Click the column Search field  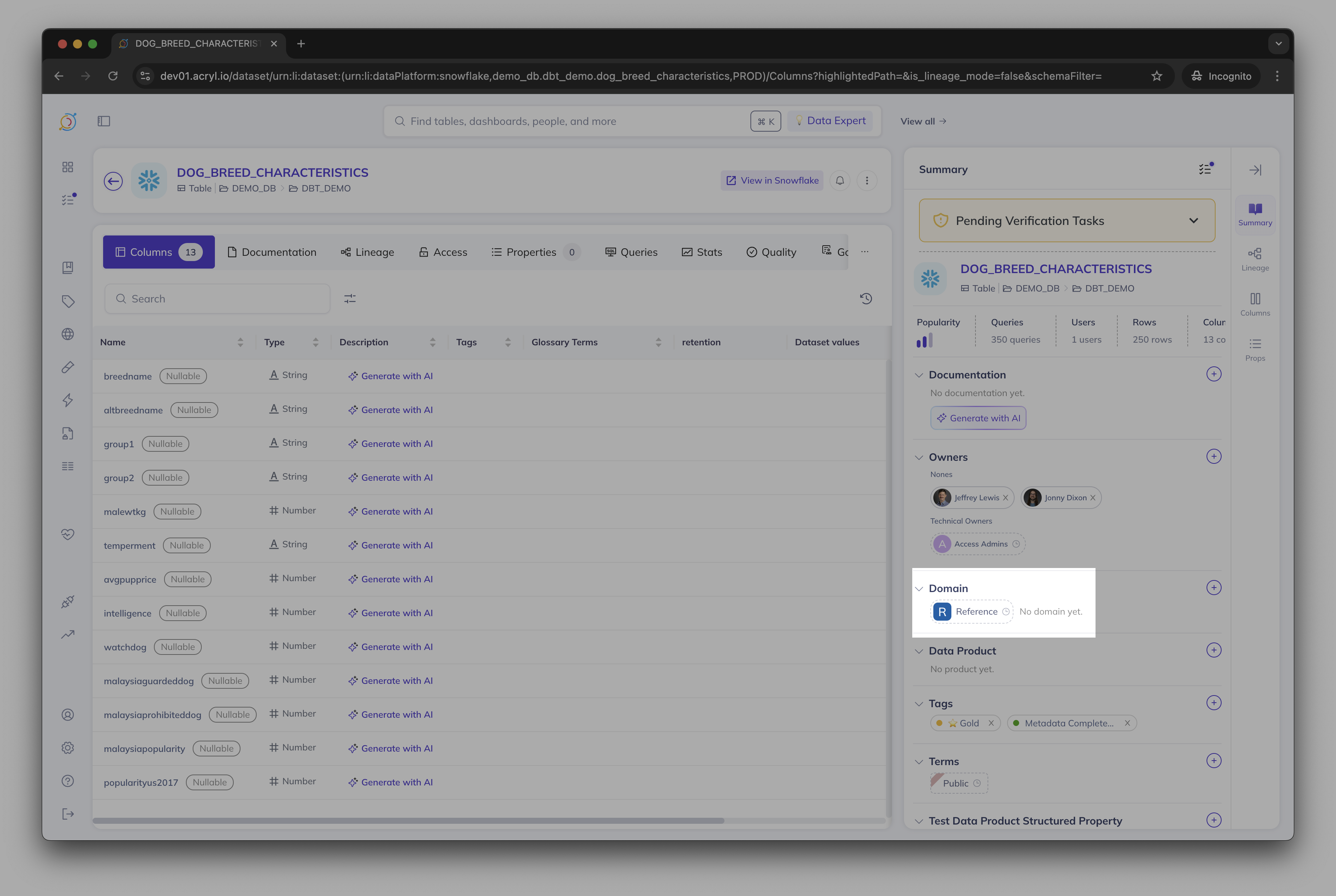tap(217, 299)
